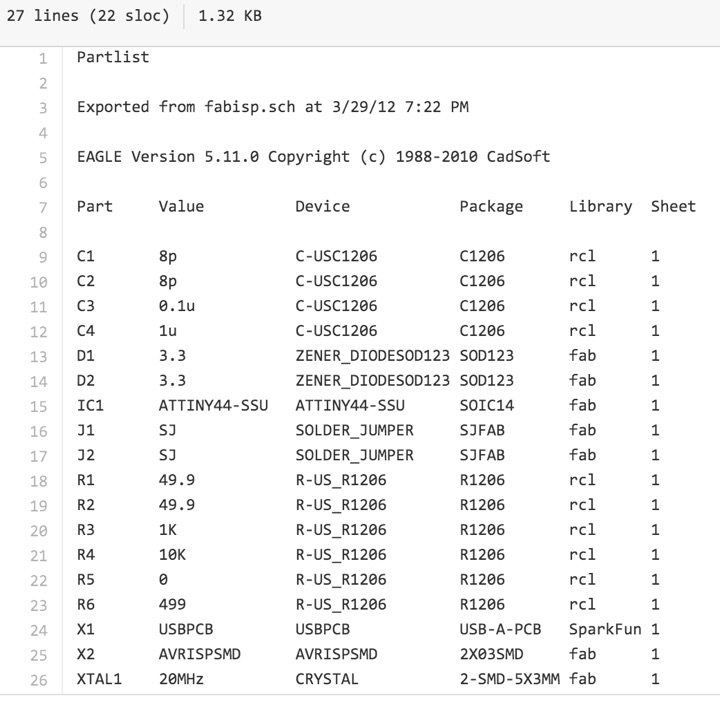
Task: Click line number 1 in the gutter
Action: 43,58
